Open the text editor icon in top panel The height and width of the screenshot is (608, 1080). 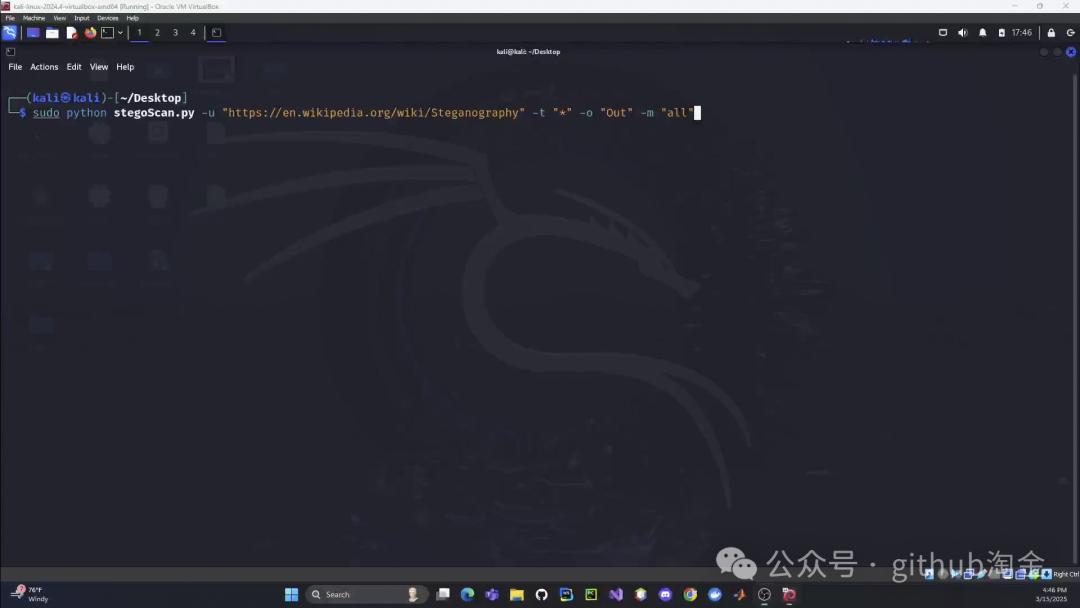point(71,33)
